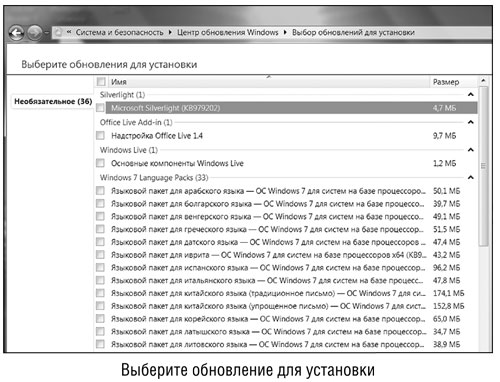Enable Основные компоненты Windows Live checkbox
Screen dimensions: 500x382
[x=100, y=163]
